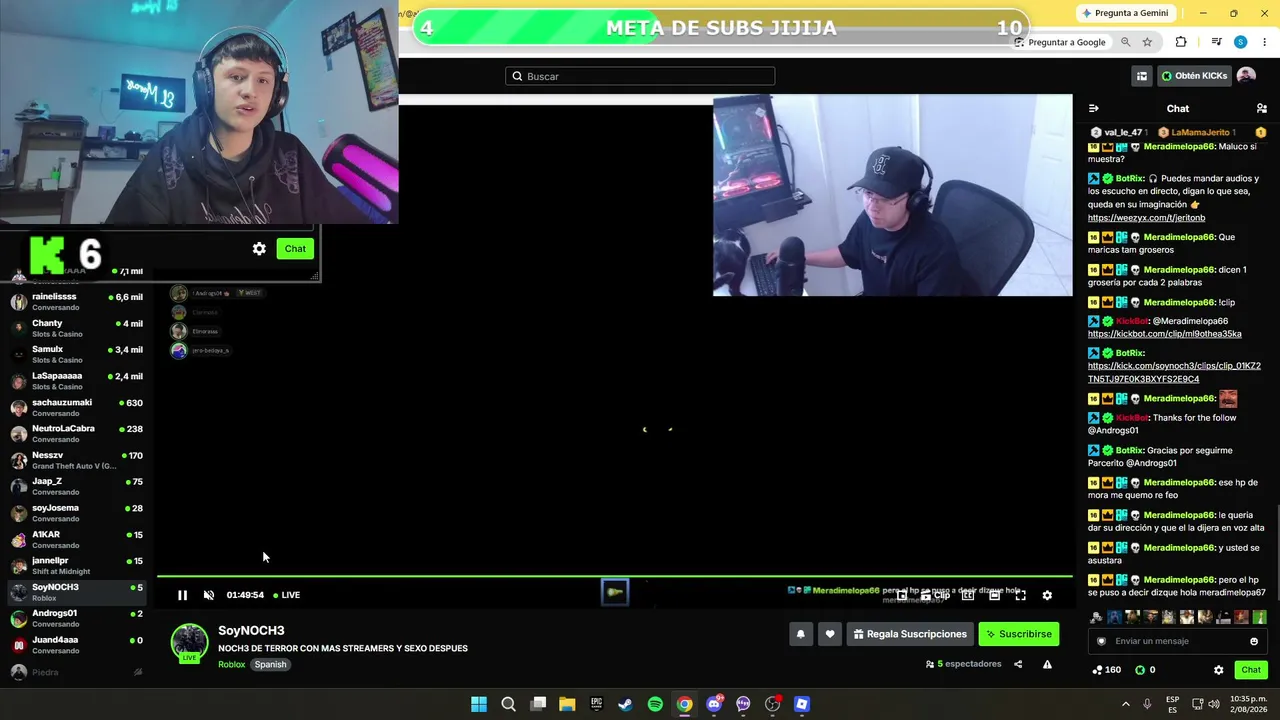The height and width of the screenshot is (720, 1280).
Task: Open A1KAR channel in sidebar
Action: point(76,539)
